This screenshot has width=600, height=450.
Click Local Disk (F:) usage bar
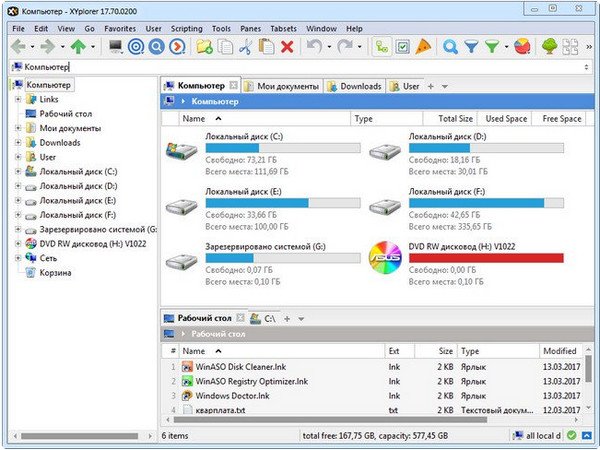coord(486,203)
